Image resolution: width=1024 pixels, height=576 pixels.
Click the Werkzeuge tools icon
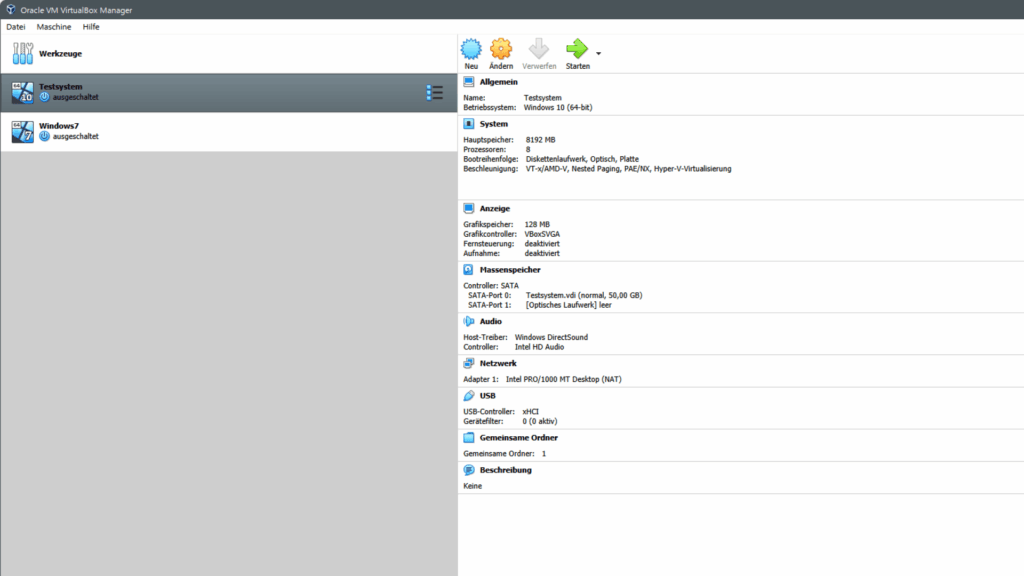tap(23, 54)
